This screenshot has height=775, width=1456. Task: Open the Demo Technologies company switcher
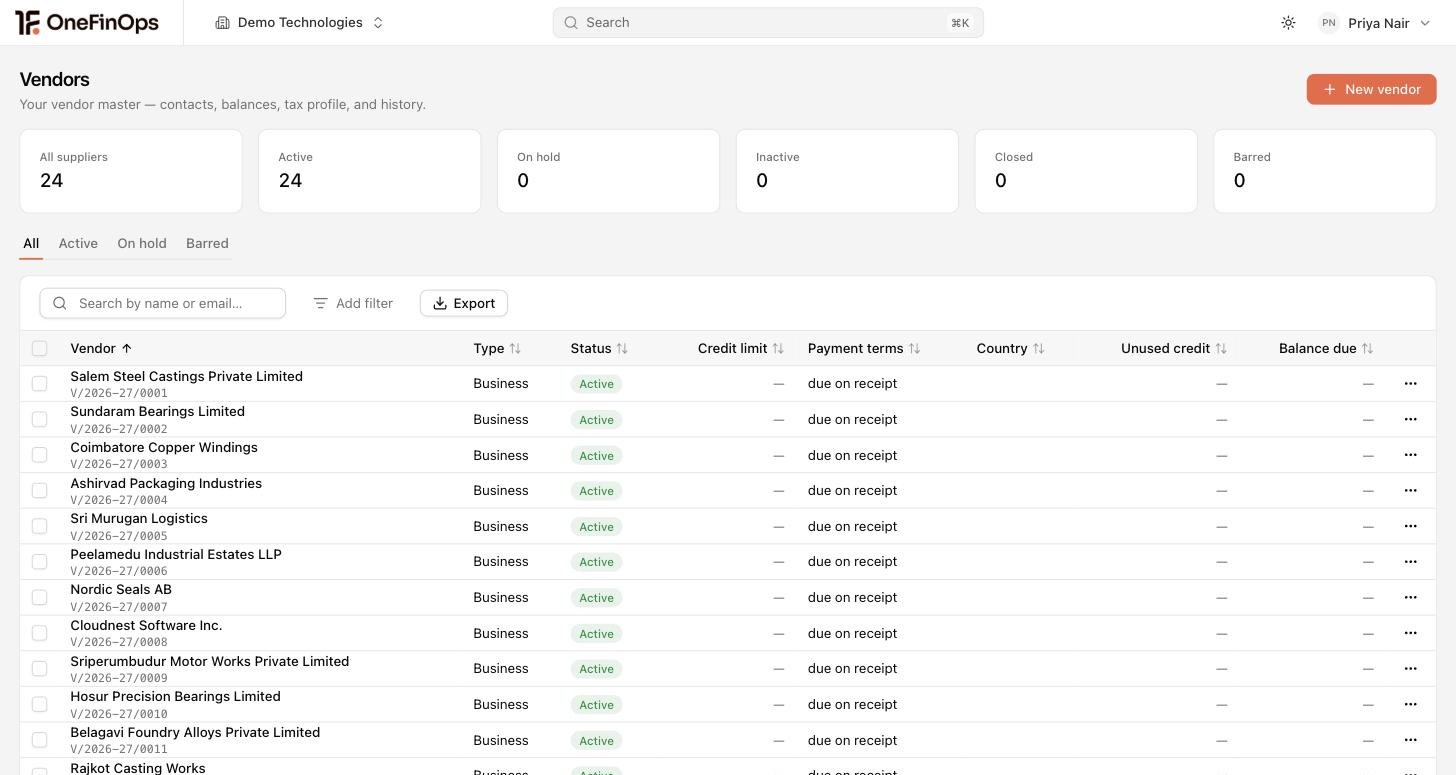pos(299,23)
